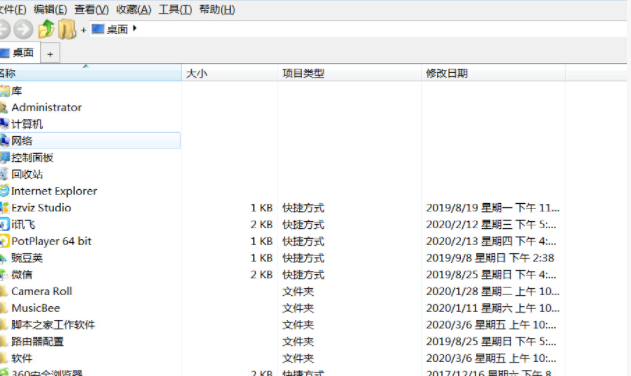Select the 微信 shortcut icon

coord(4,275)
